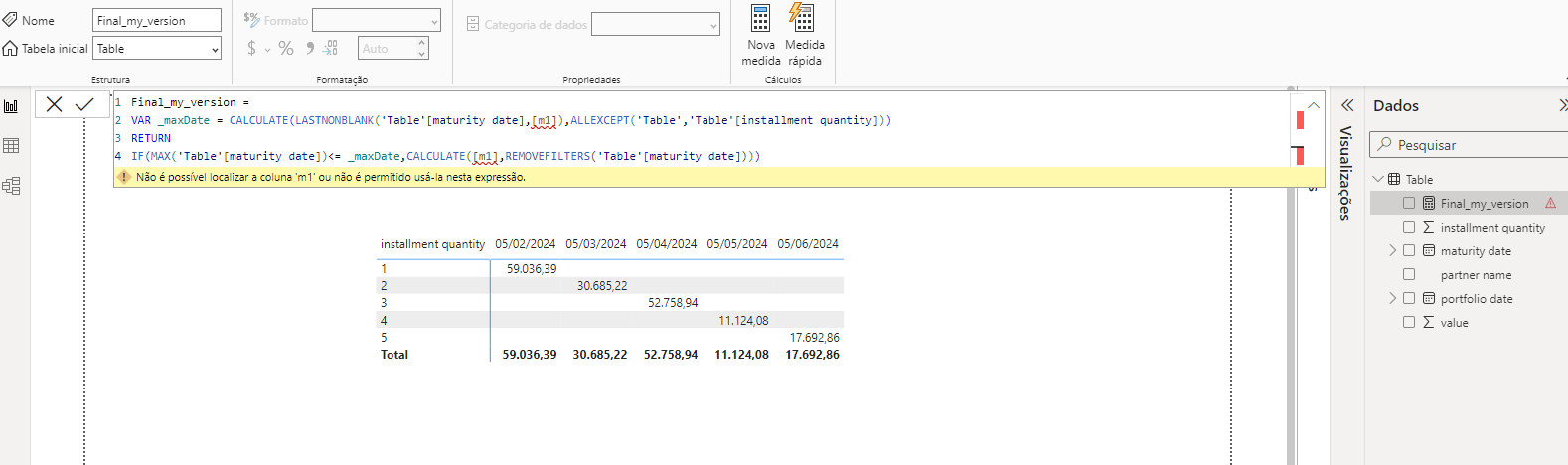Click the table icon next to Table
Screen dimensions: 1568x465
(x=1394, y=180)
